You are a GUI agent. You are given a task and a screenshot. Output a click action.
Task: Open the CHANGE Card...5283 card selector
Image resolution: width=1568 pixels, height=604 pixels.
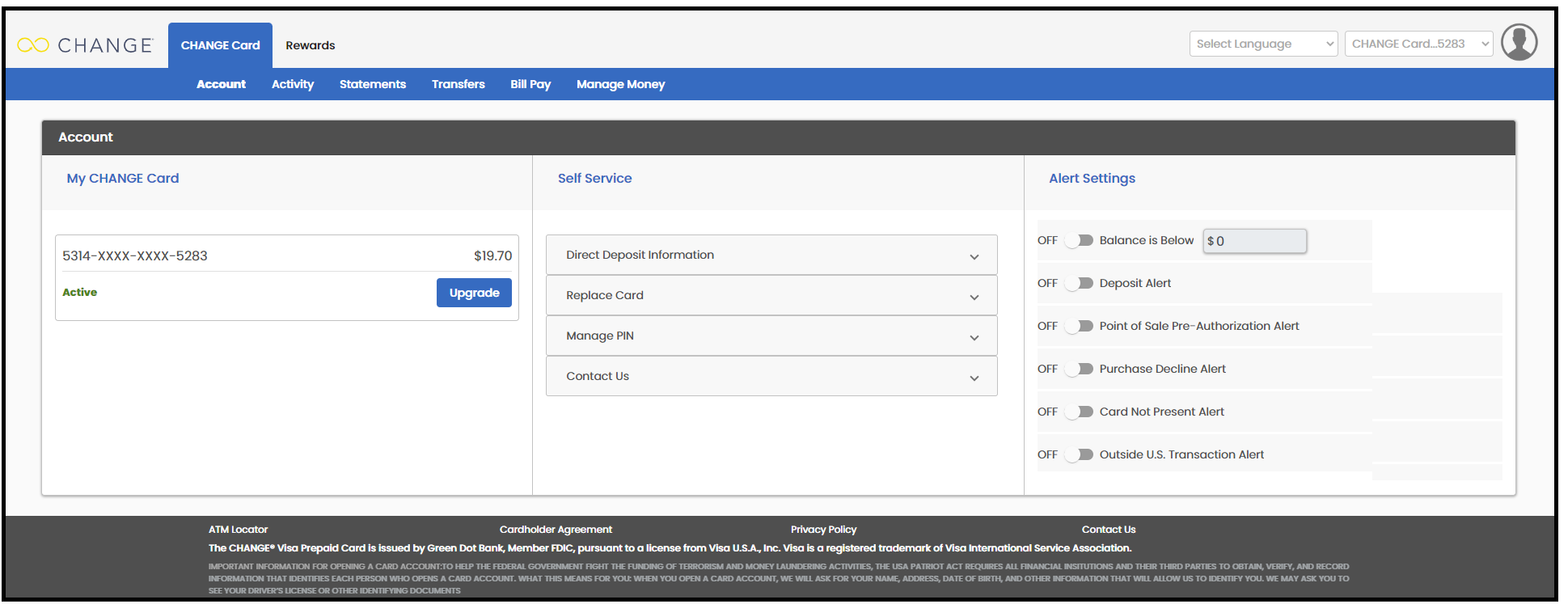click(x=1418, y=44)
